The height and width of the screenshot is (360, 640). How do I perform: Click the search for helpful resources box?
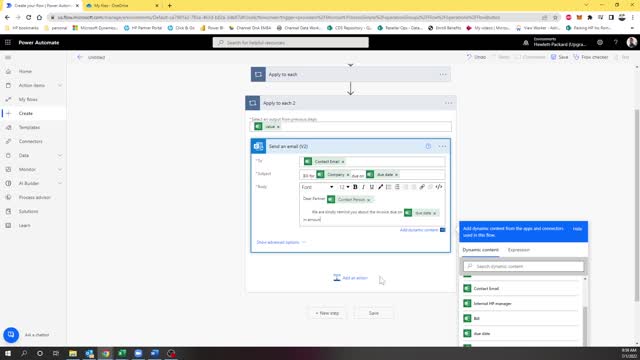[x=291, y=42]
